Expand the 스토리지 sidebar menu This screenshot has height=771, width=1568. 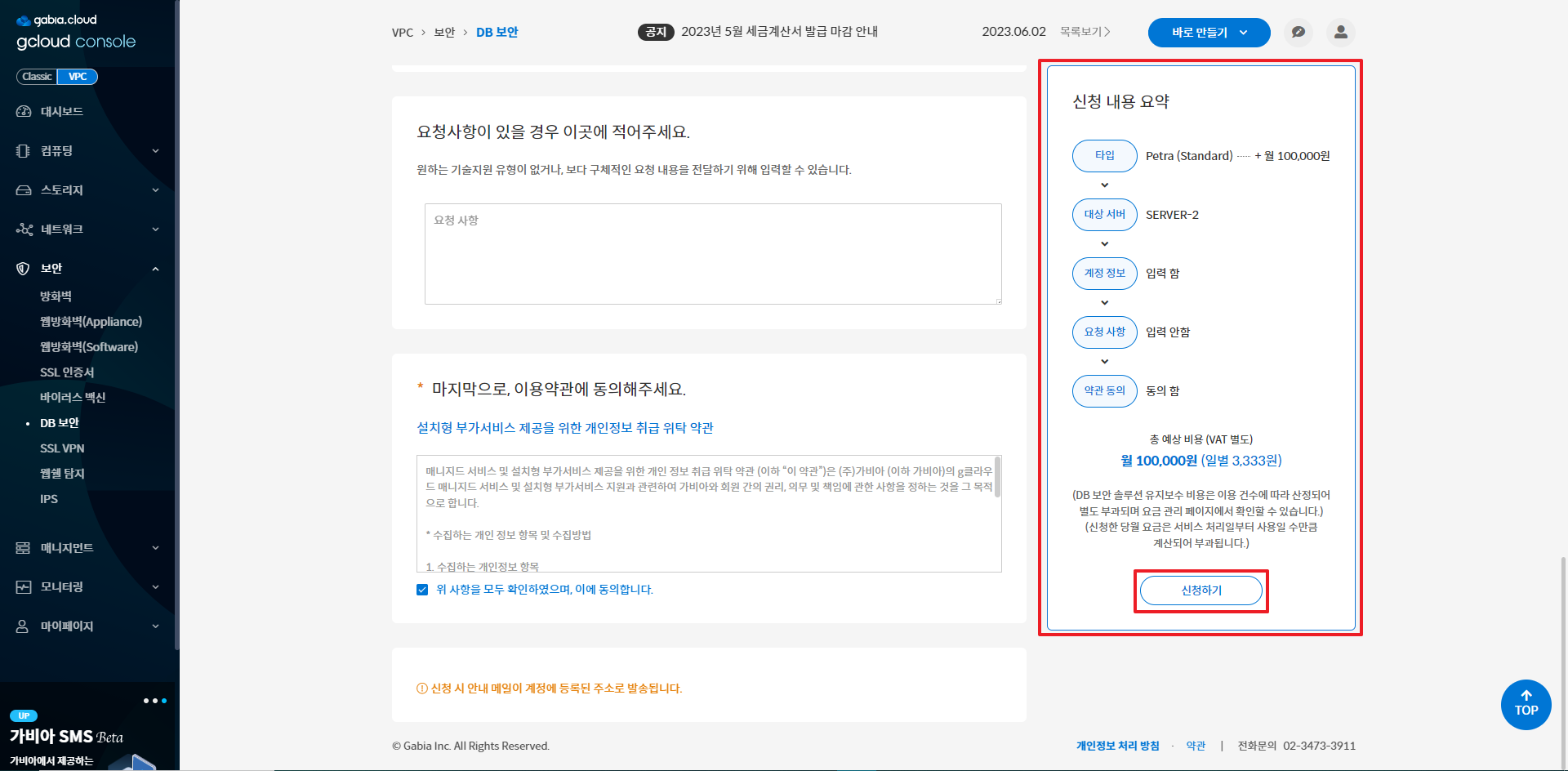coord(155,190)
